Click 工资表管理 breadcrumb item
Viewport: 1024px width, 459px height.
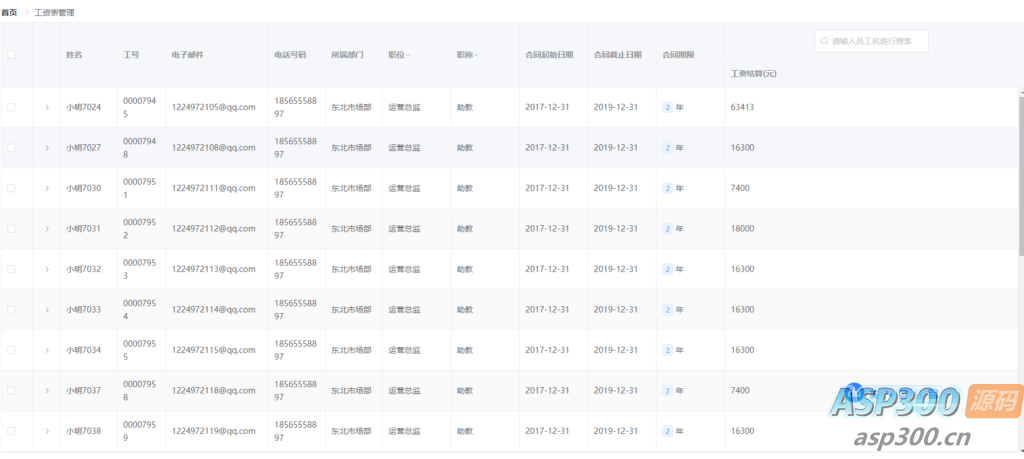point(54,12)
